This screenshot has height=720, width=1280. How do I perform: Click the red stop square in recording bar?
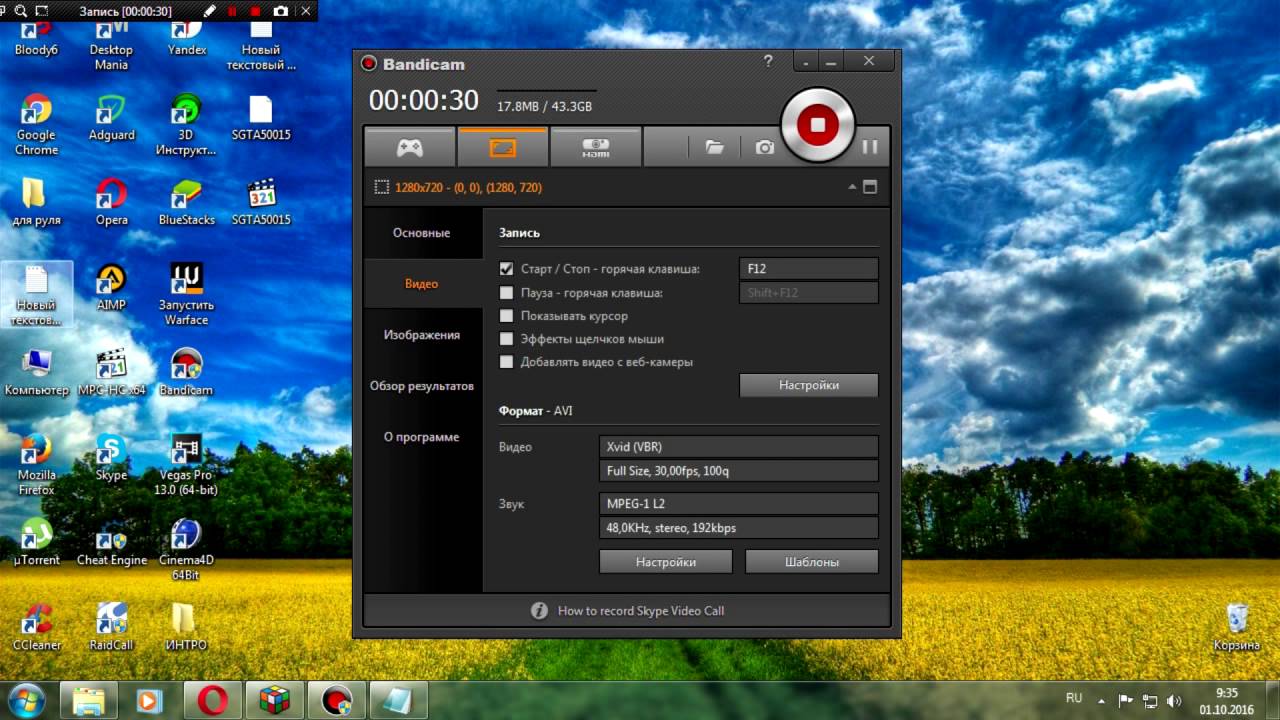(x=256, y=11)
